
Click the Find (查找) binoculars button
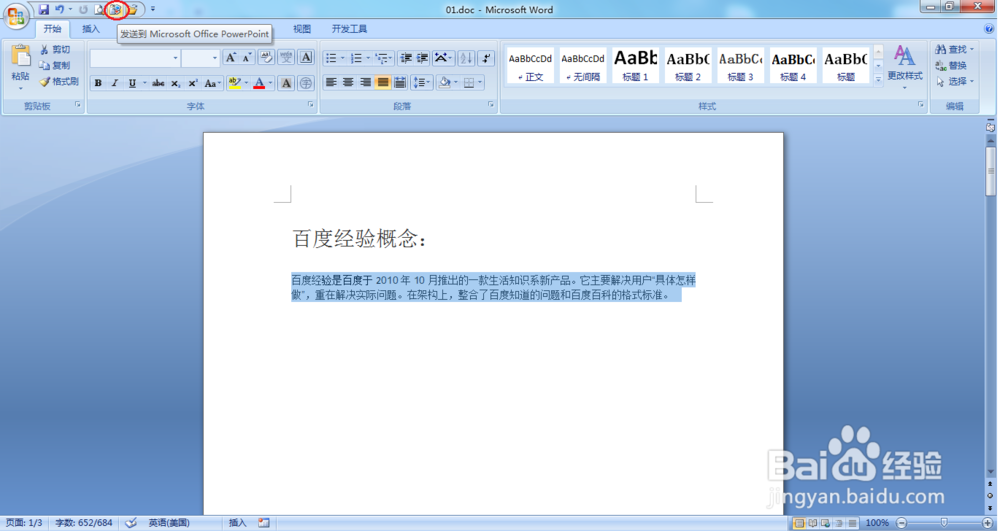point(955,50)
